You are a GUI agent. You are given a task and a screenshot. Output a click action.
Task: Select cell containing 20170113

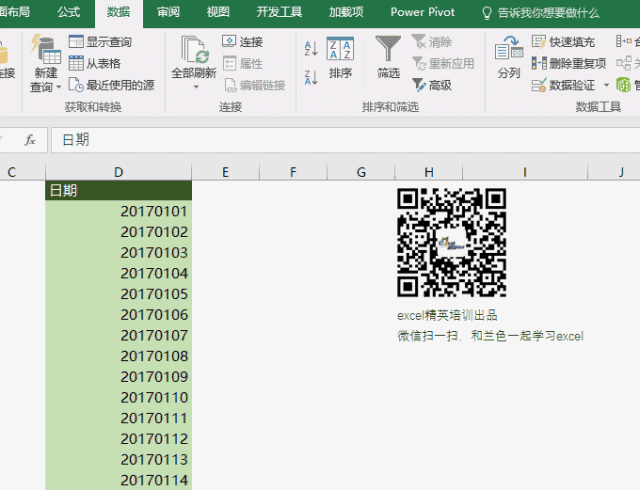(118, 459)
